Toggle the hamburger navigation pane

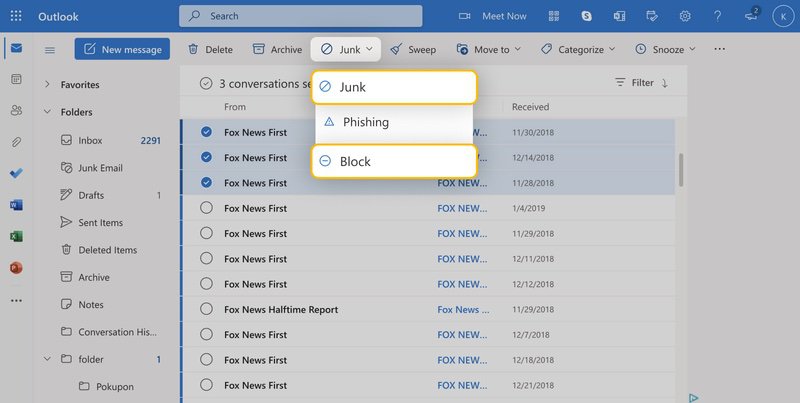[49, 50]
